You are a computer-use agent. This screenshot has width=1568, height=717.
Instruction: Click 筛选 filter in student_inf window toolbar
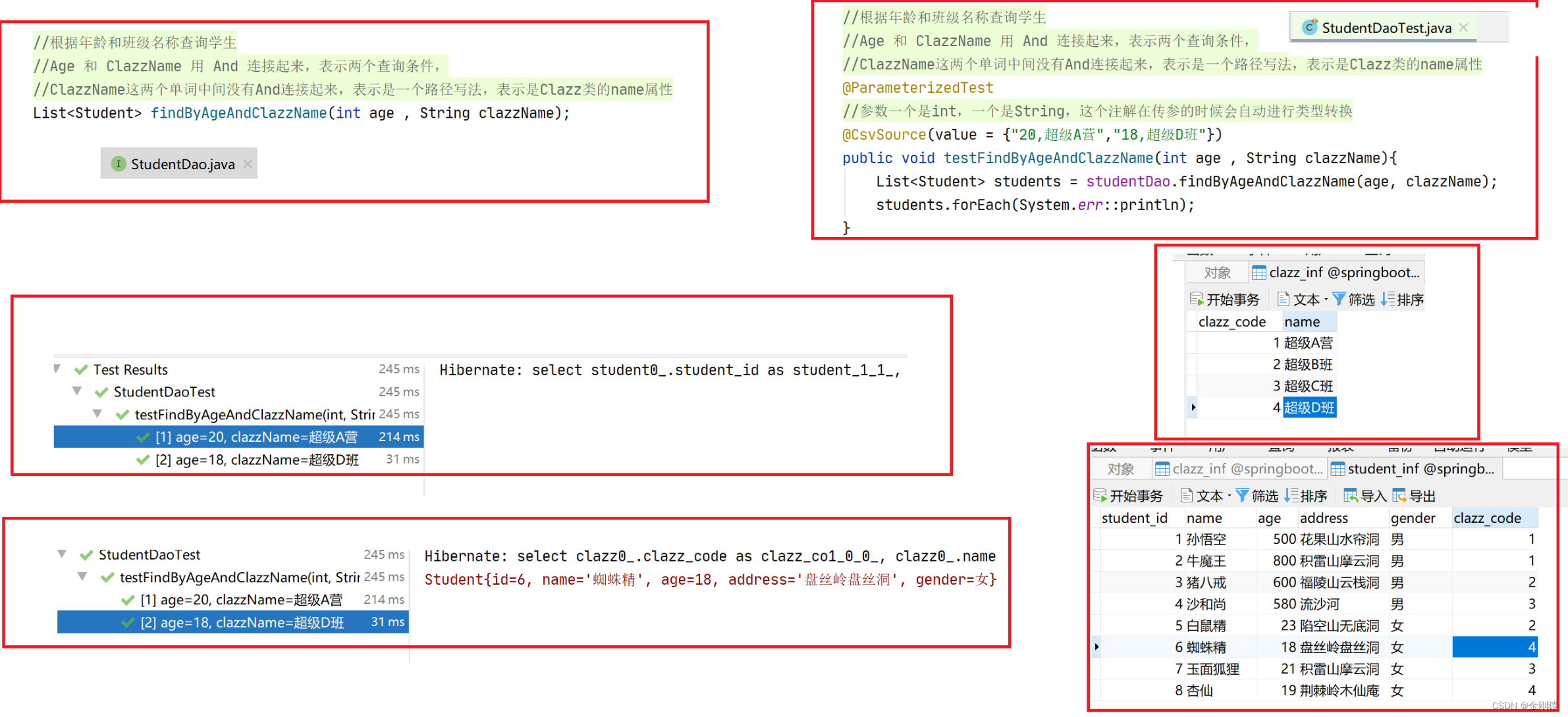point(1257,496)
